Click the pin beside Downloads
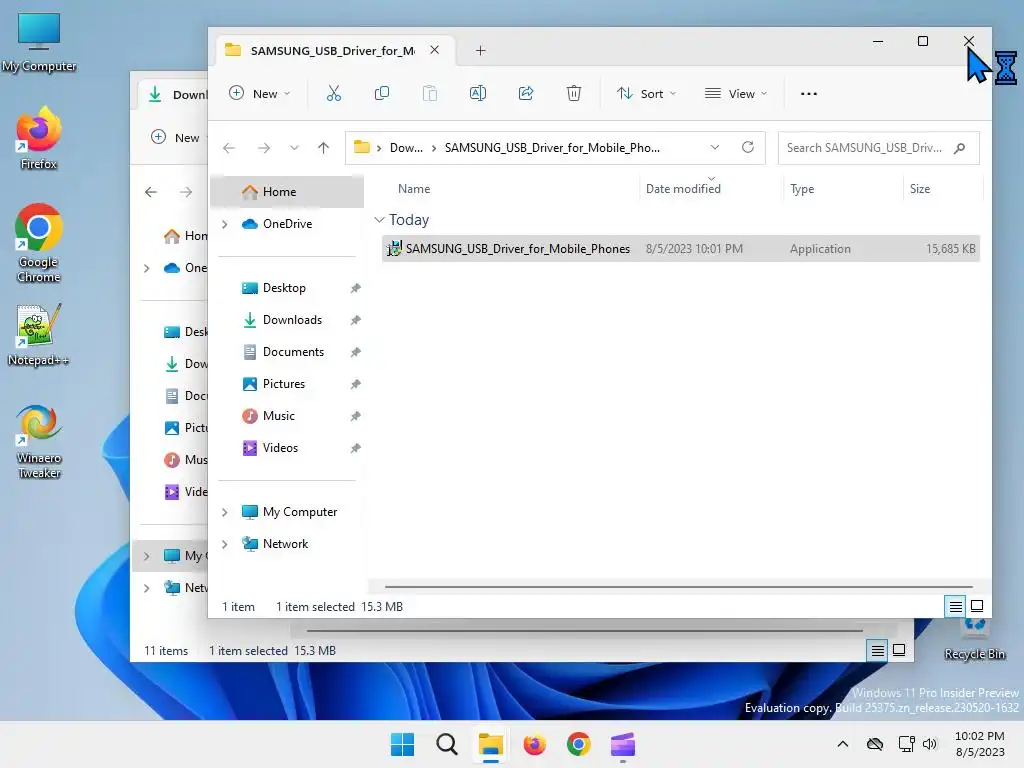The height and width of the screenshot is (768, 1024). point(355,320)
